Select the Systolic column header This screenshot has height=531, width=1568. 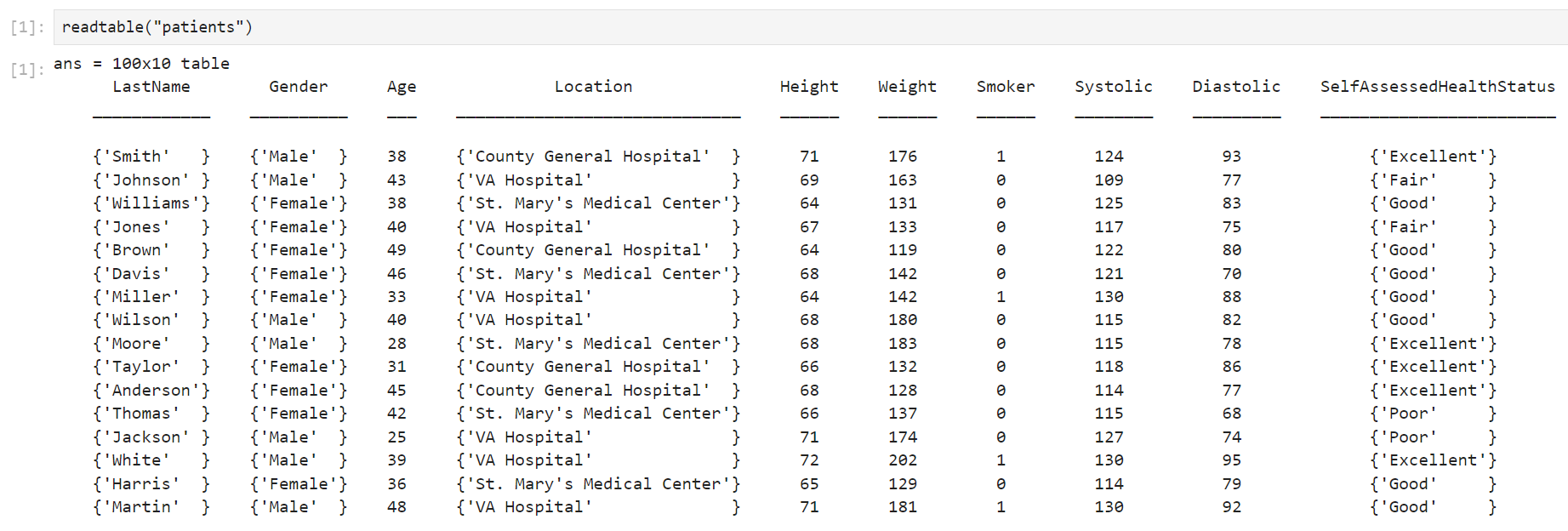[1113, 87]
